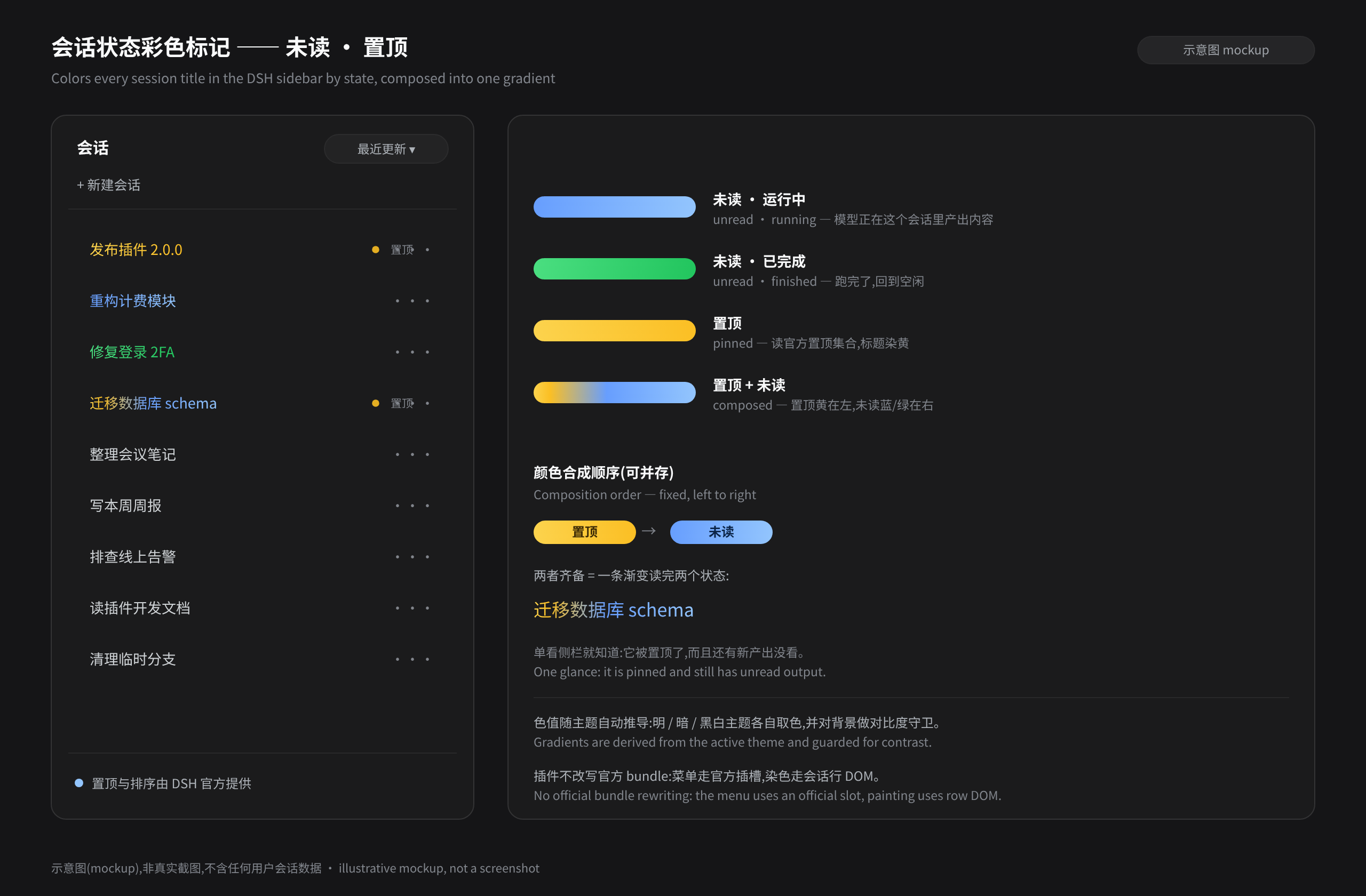
Task: Click text 两者齐备 = 一条渐变读完两个状态
Action: coord(631,575)
